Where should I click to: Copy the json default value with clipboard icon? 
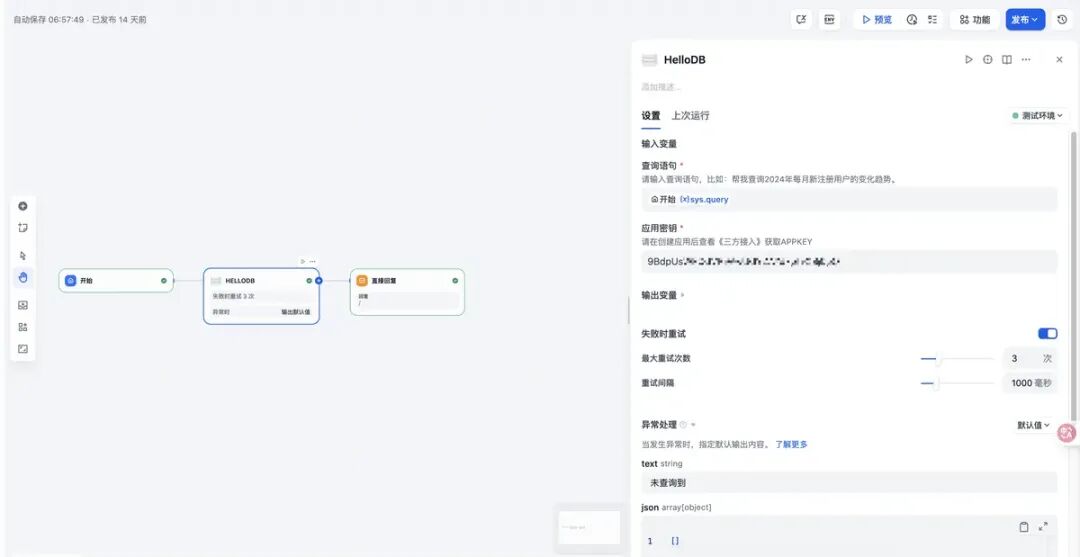click(x=1024, y=527)
